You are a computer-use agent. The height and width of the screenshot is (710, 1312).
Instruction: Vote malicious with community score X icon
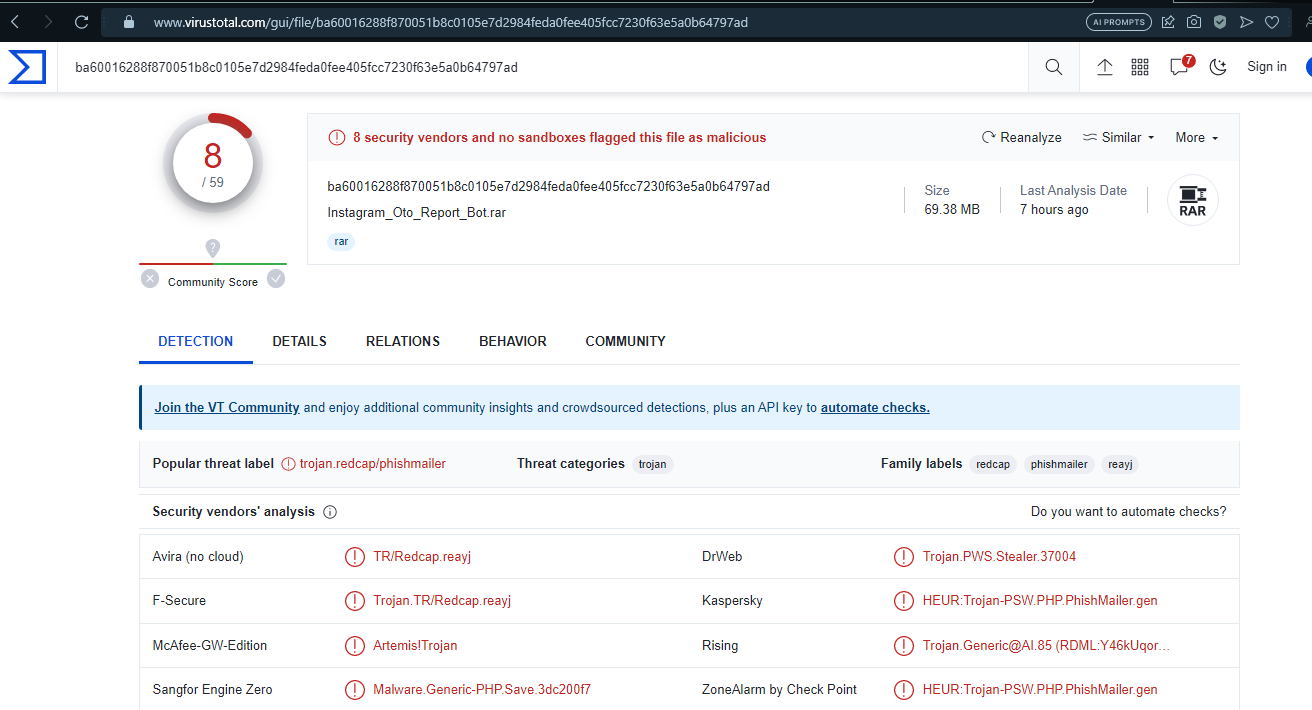(x=150, y=279)
